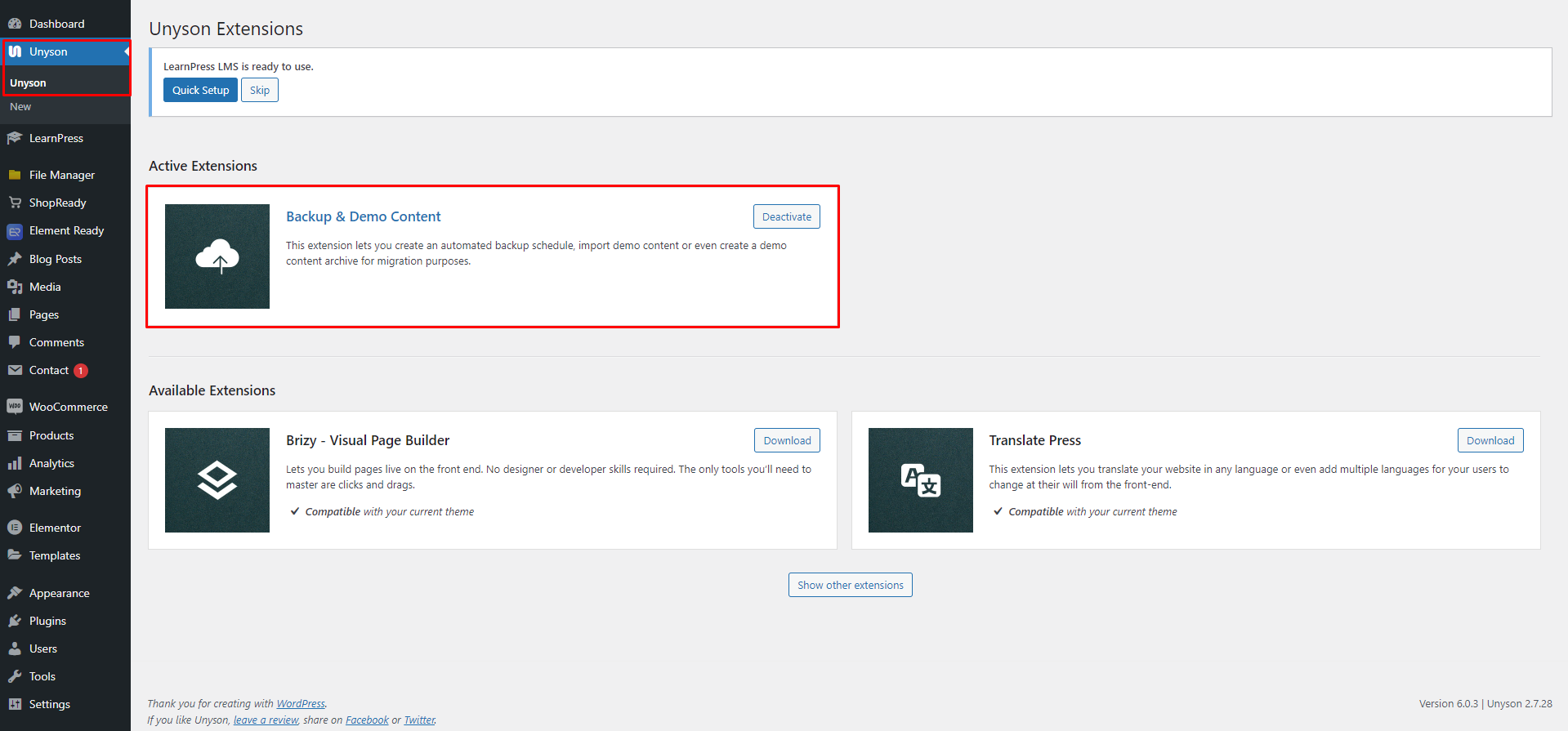The width and height of the screenshot is (1568, 731).
Task: Click the Active Extensions heading
Action: [203, 166]
